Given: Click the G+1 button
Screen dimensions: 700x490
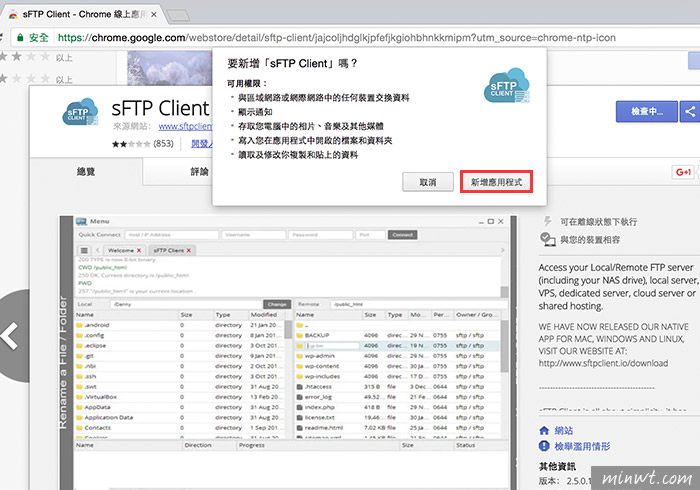Looking at the screenshot, I should click(683, 172).
